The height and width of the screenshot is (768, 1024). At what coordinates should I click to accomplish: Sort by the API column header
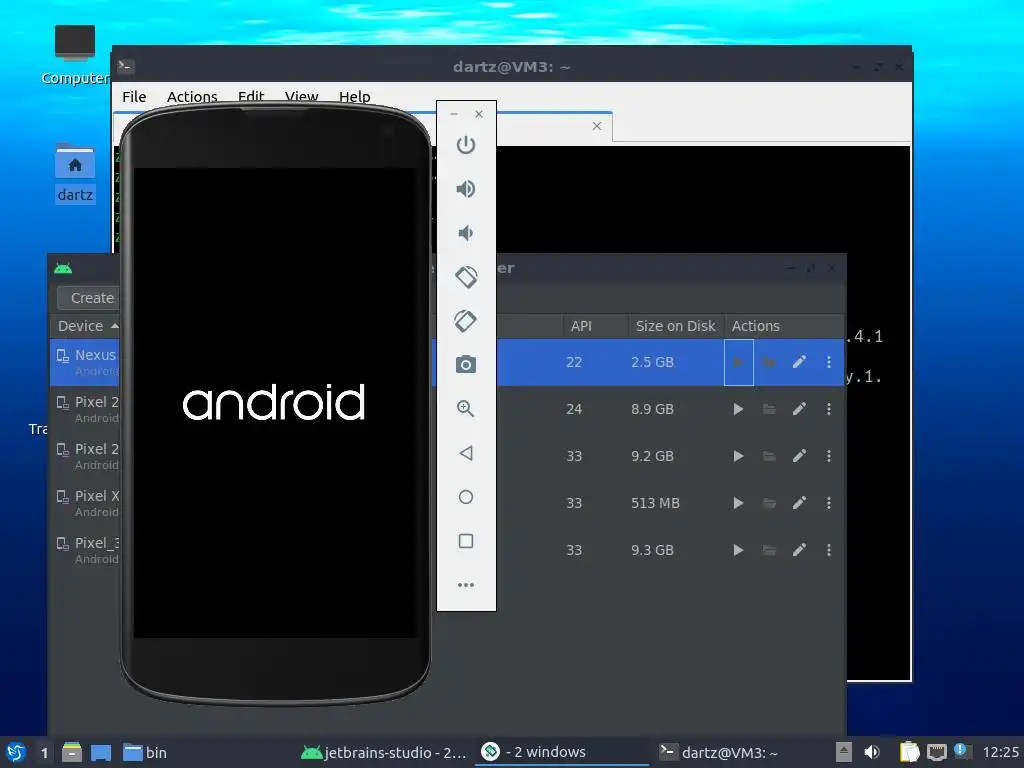[x=595, y=326]
